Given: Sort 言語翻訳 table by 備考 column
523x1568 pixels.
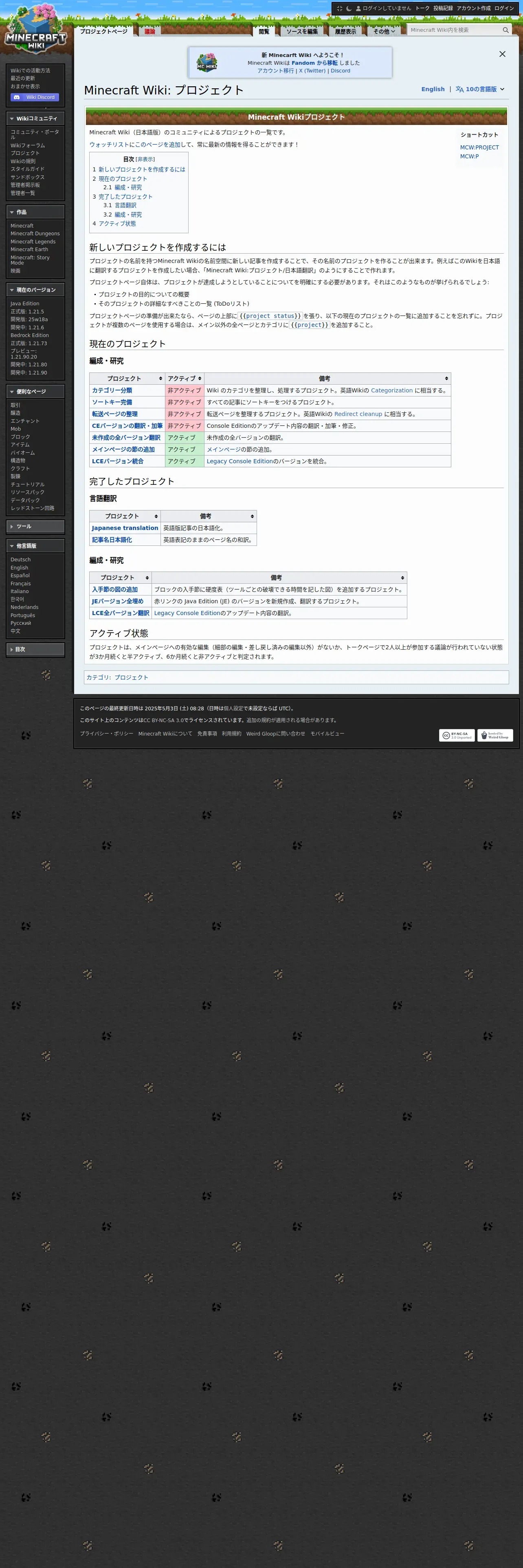Looking at the screenshot, I should pos(208,516).
